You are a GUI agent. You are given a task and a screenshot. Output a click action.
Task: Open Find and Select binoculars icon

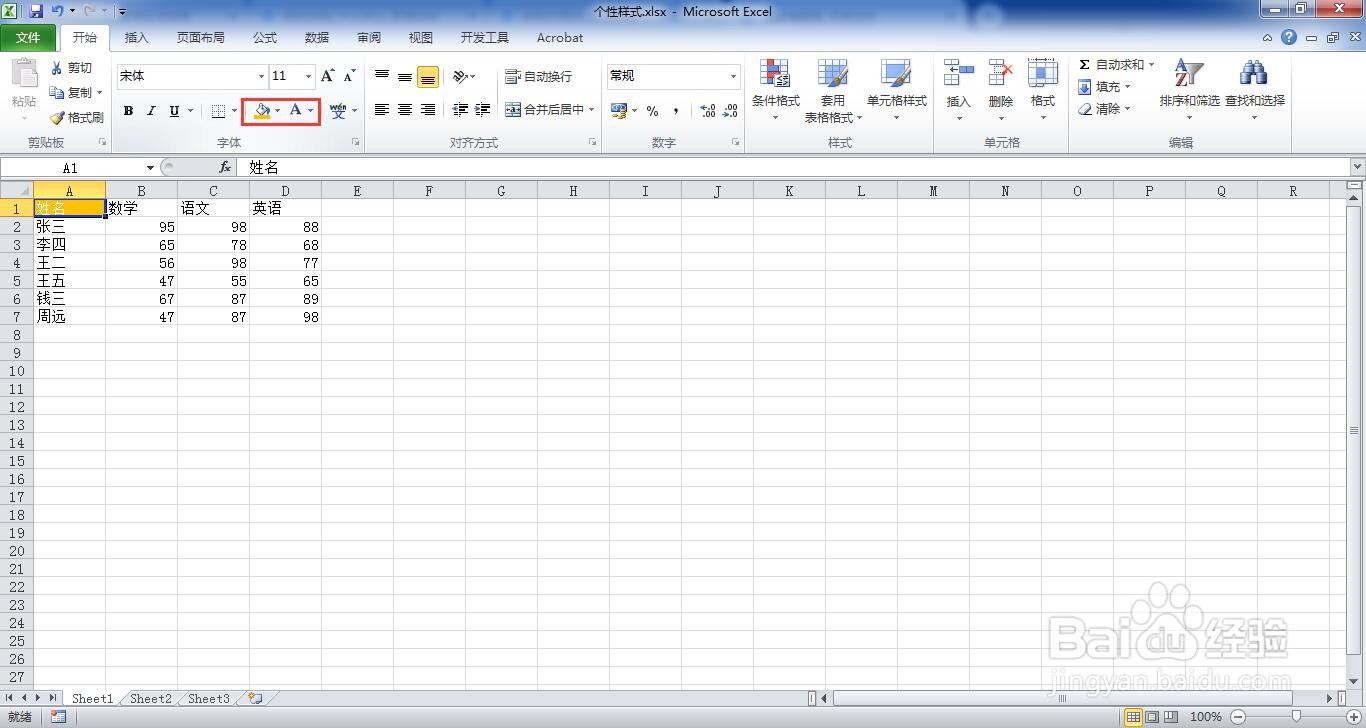[1253, 74]
